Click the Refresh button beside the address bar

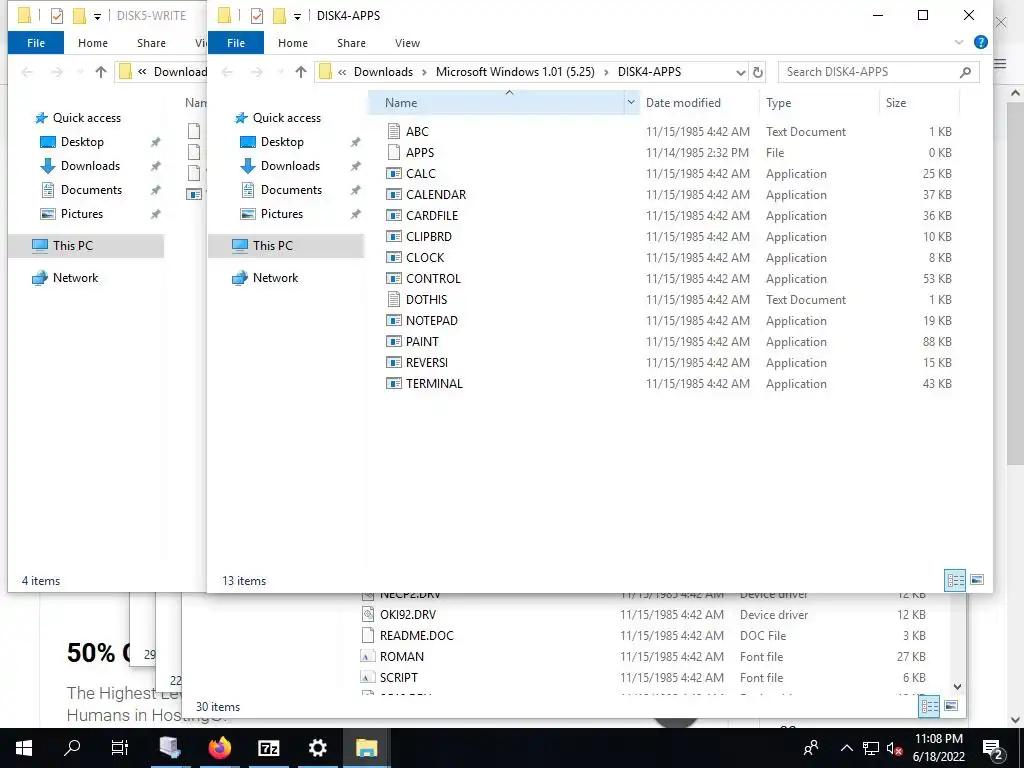point(758,72)
